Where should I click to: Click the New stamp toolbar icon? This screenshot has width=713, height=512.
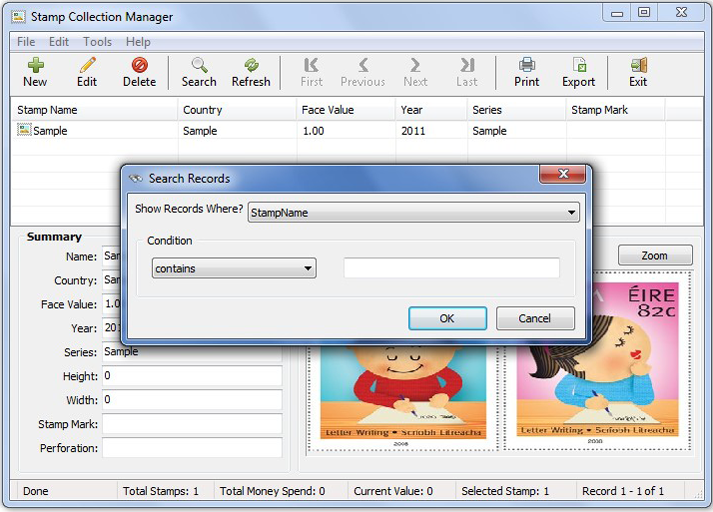[x=35, y=66]
